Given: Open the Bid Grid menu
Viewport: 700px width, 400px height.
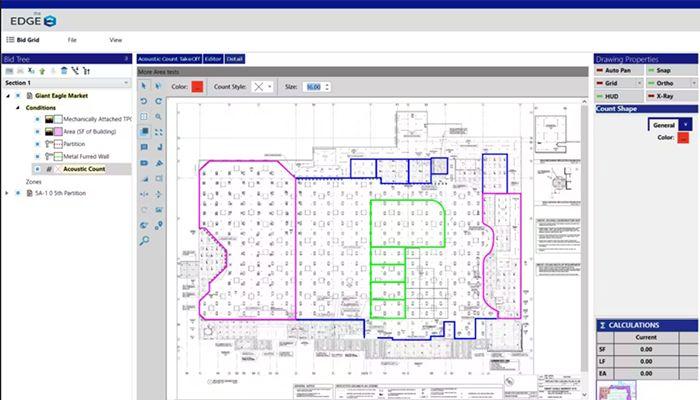Looking at the screenshot, I should pyautogui.click(x=23, y=40).
